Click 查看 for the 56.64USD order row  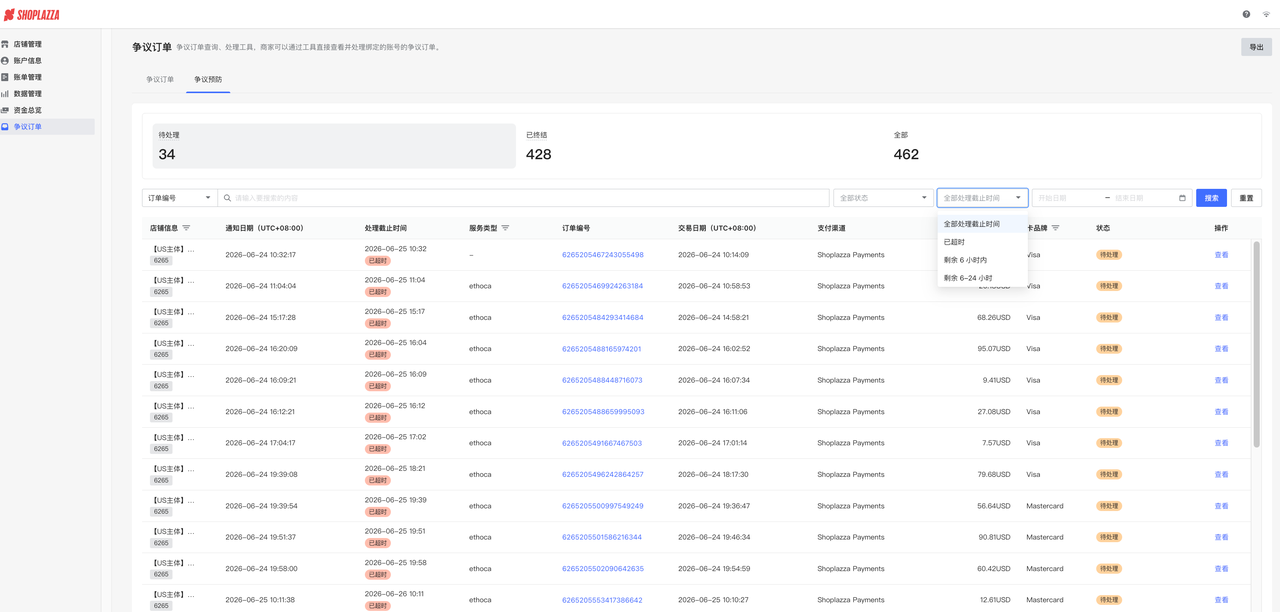coord(1221,506)
